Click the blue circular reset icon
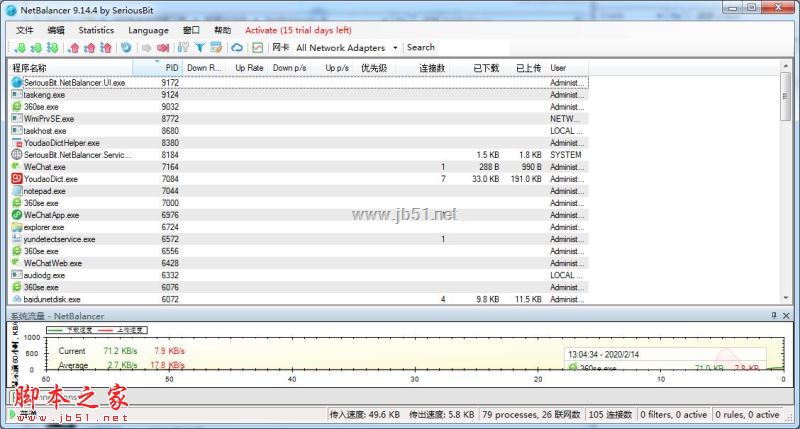This screenshot has width=800, height=429. pos(126,48)
